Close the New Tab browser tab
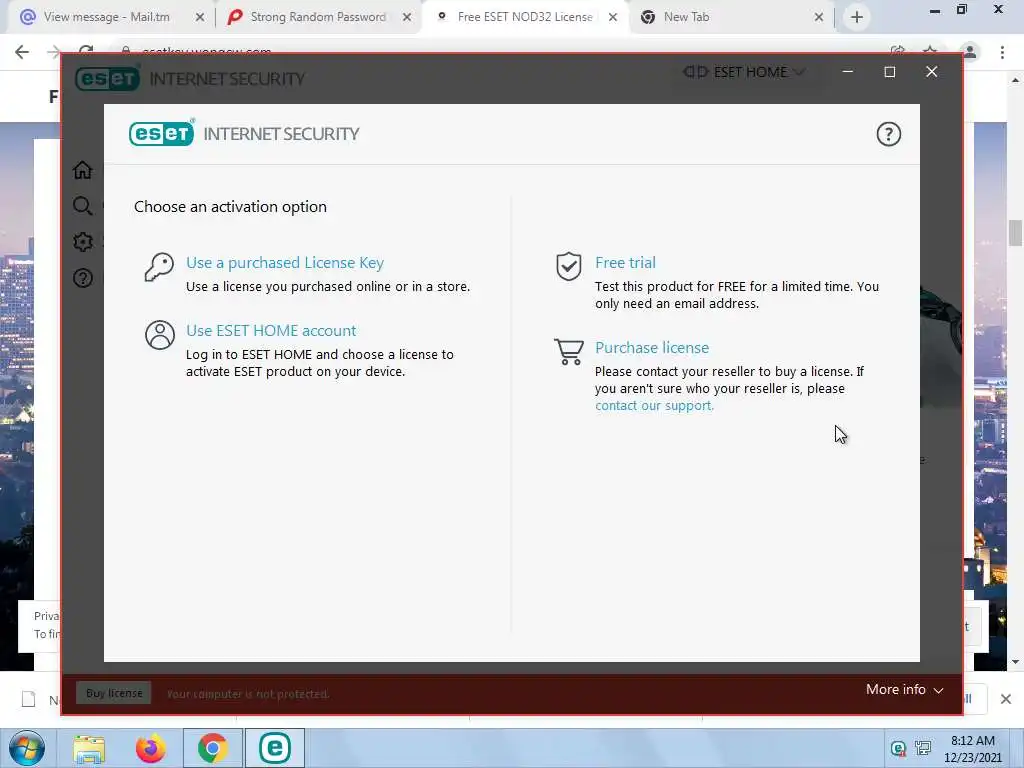The image size is (1024, 768). click(x=819, y=18)
